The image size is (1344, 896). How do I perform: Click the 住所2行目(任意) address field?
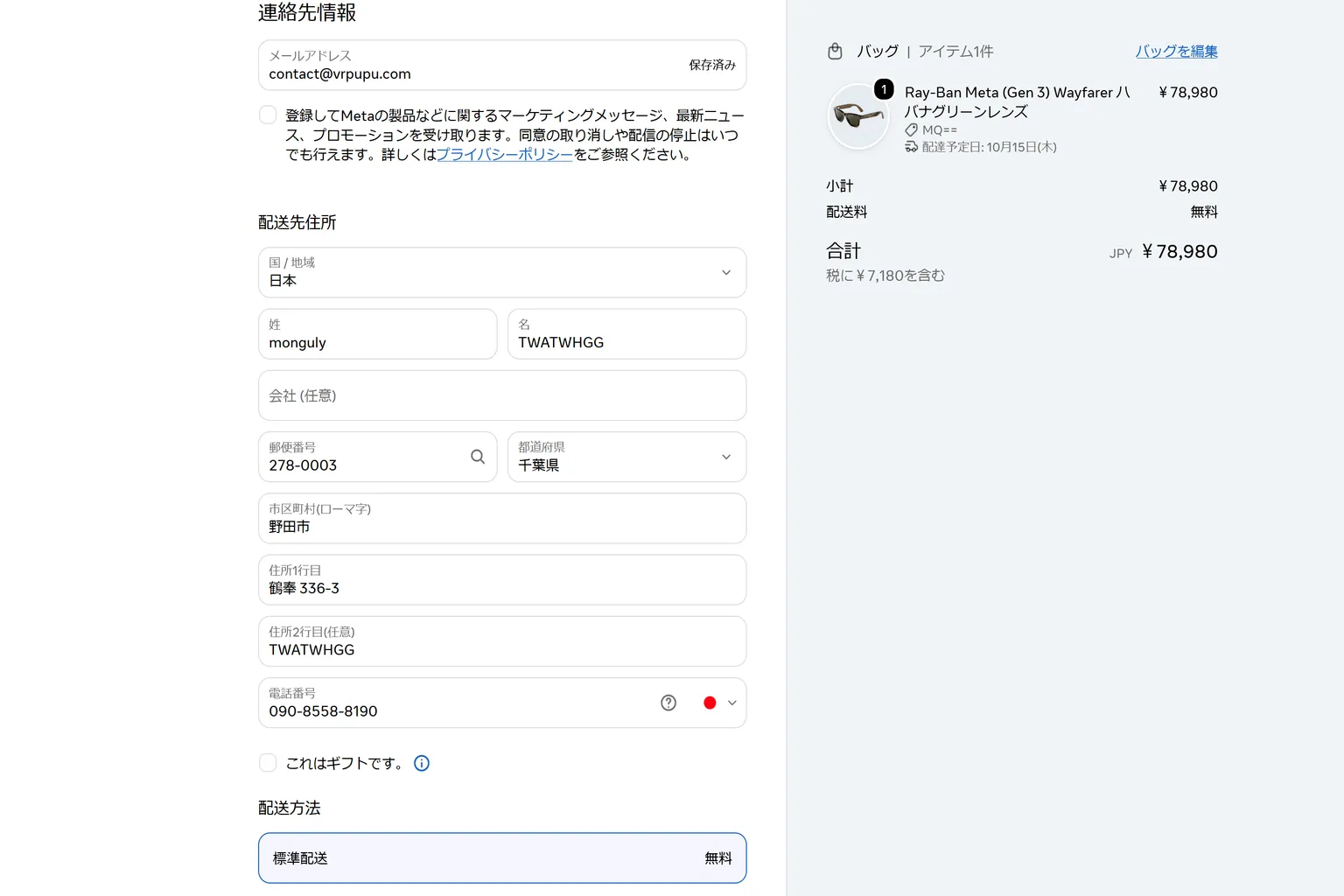click(502, 641)
